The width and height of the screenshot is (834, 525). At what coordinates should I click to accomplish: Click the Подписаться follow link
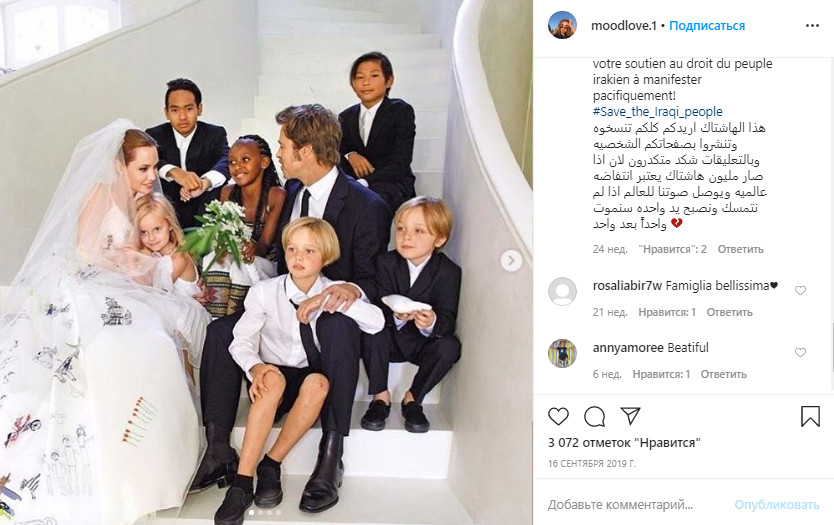707,26
